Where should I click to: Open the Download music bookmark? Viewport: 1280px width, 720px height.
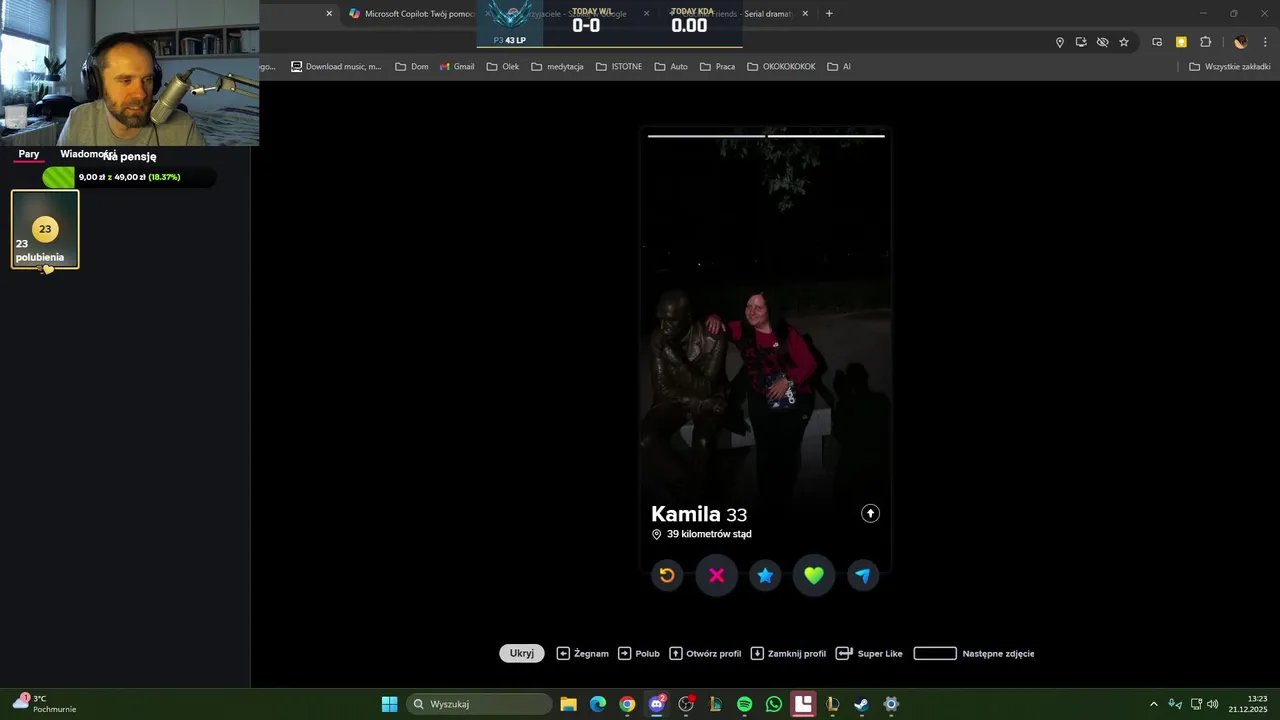point(336,67)
